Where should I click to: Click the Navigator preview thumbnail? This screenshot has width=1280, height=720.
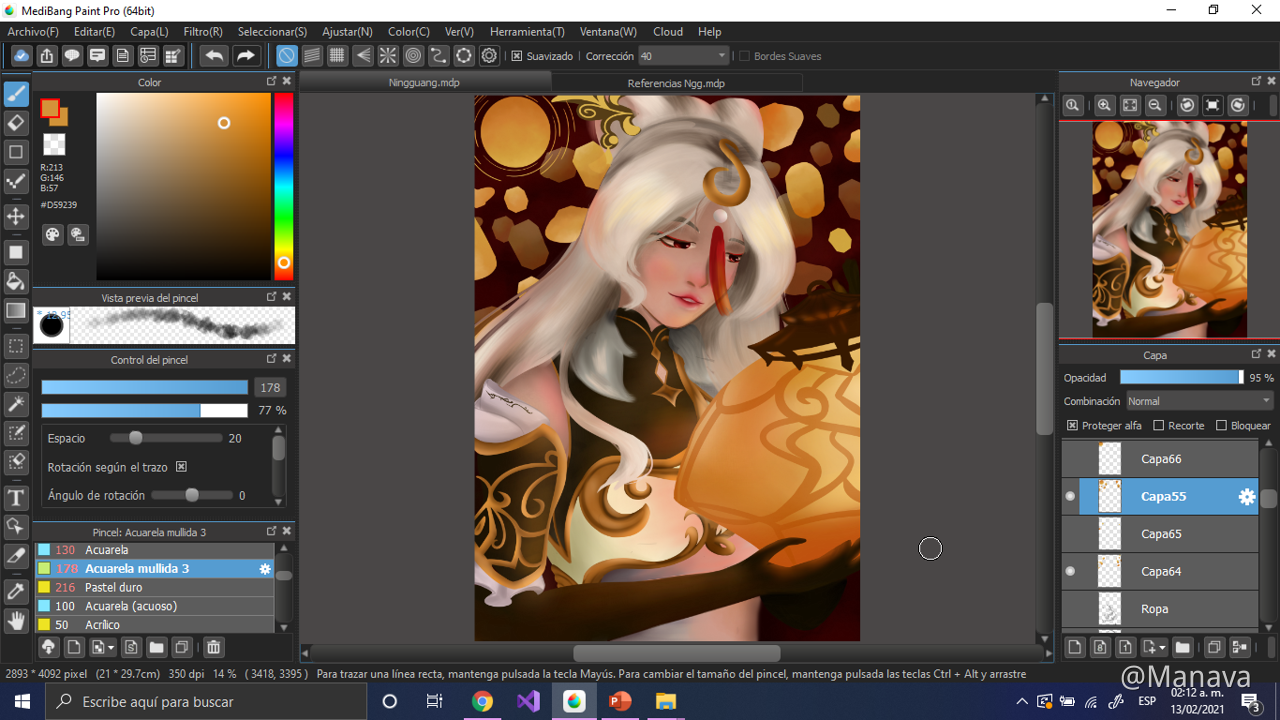tap(1169, 229)
